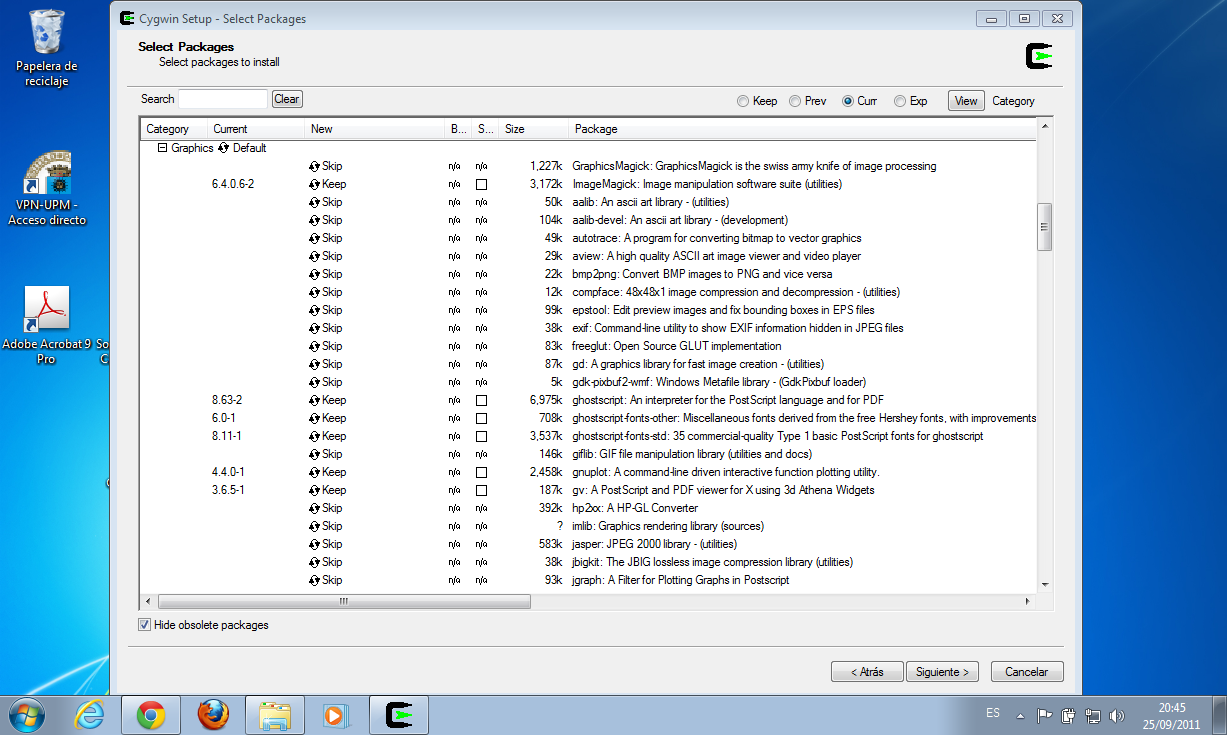
Task: Cycle the Skip icon for freeglut
Action: (315, 347)
